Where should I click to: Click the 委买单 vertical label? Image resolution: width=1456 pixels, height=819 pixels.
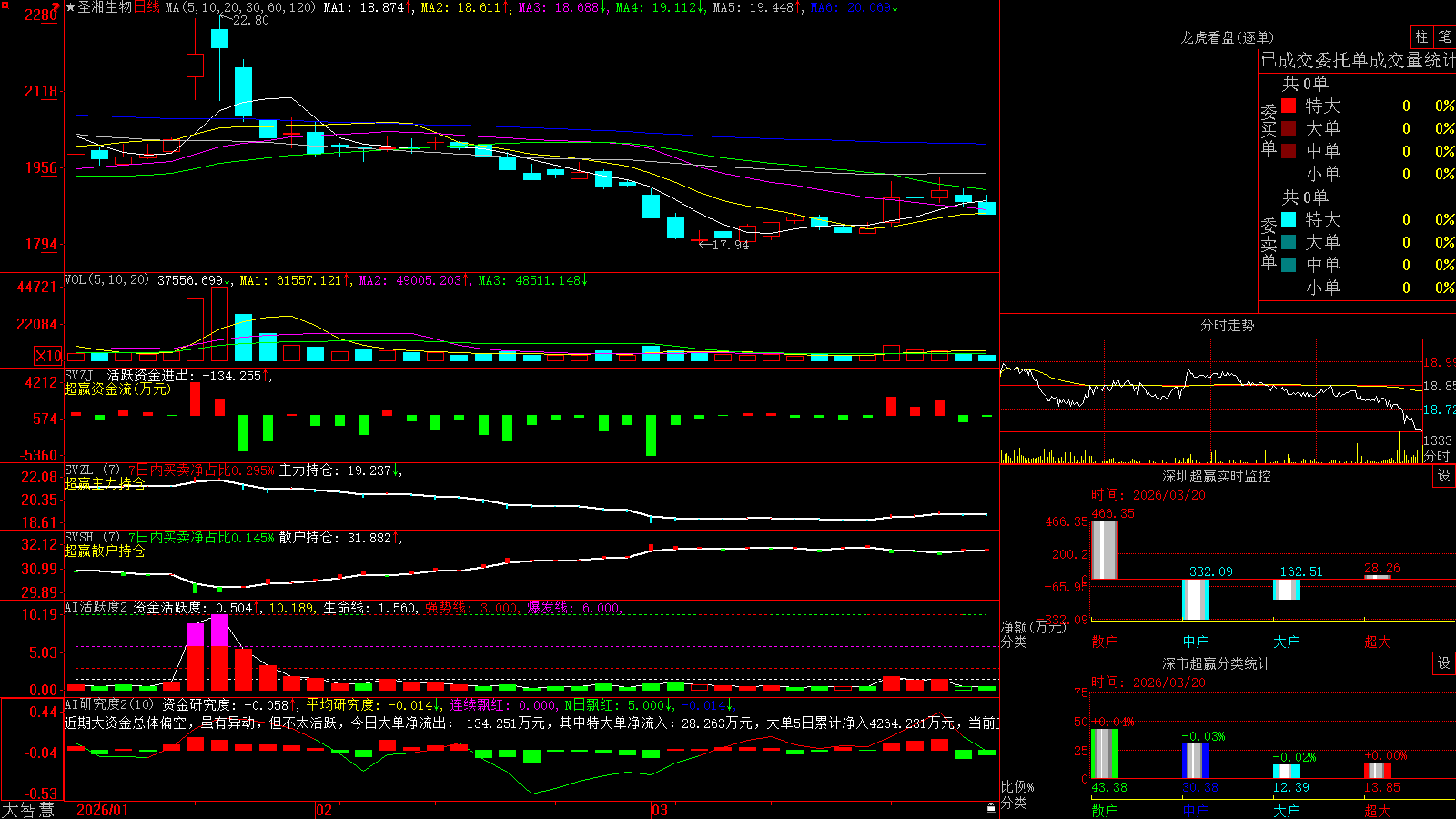(x=1269, y=129)
